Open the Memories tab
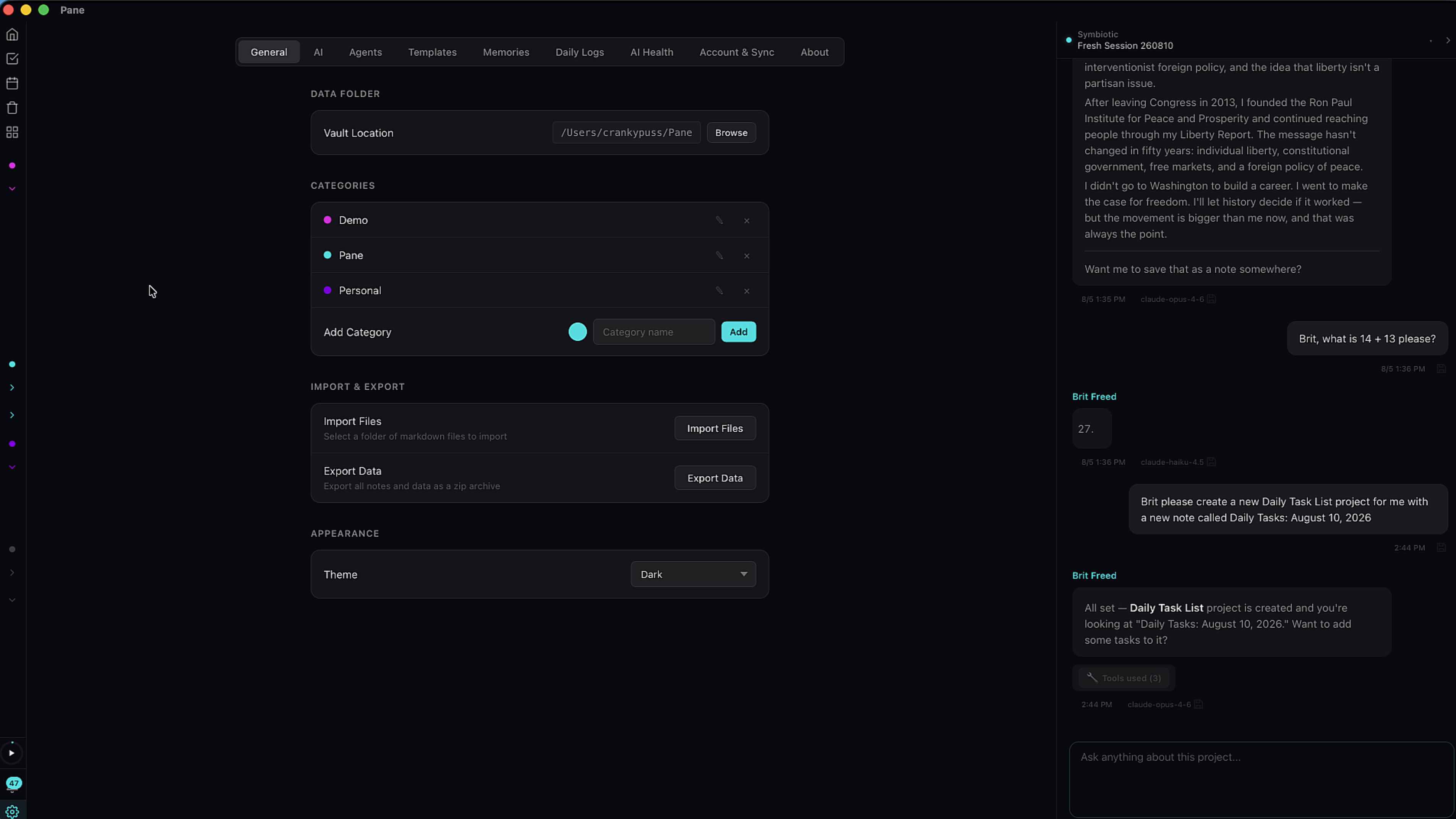This screenshot has height=819, width=1456. coord(506,52)
